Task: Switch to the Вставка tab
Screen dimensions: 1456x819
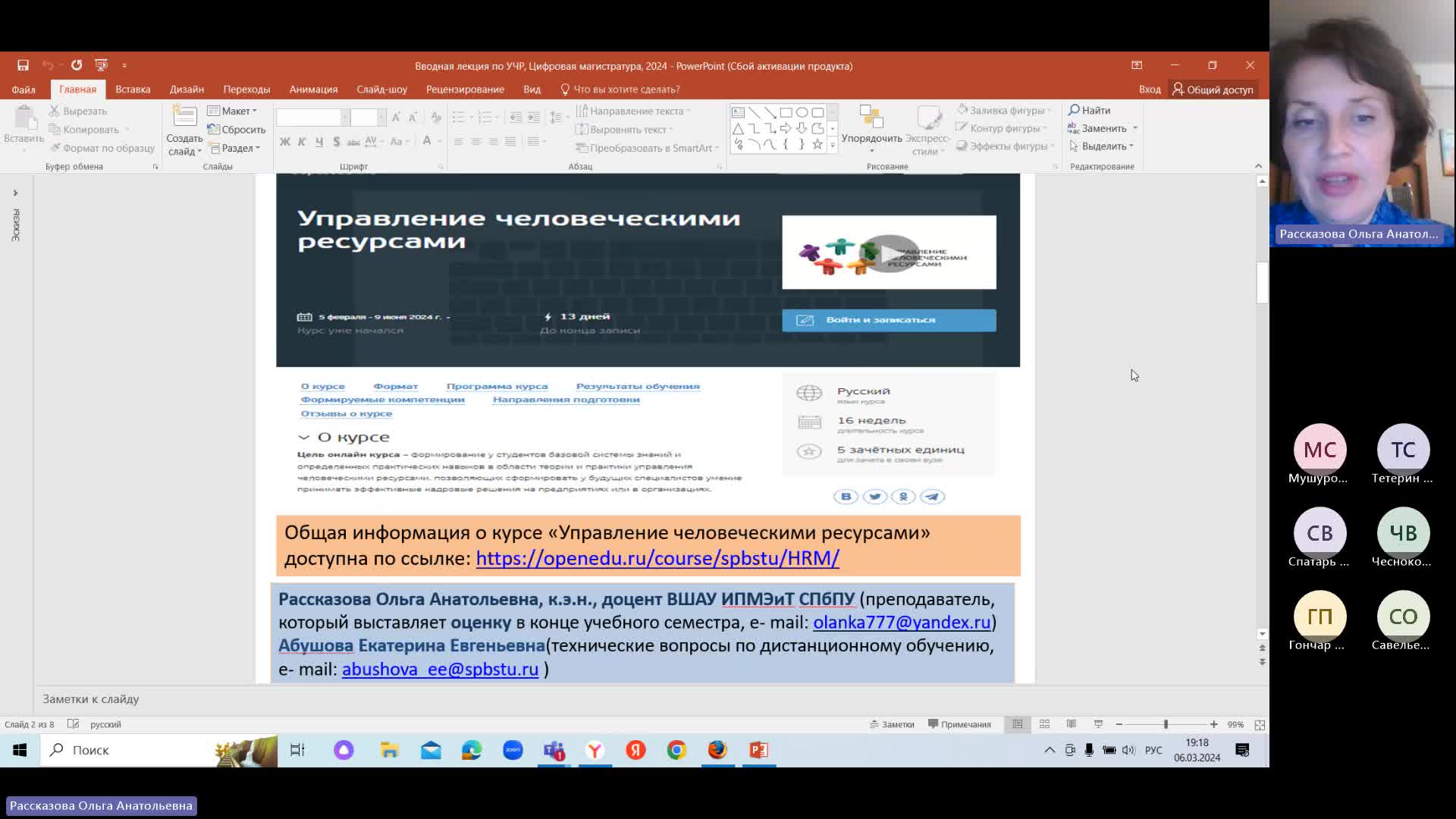Action: pos(133,89)
